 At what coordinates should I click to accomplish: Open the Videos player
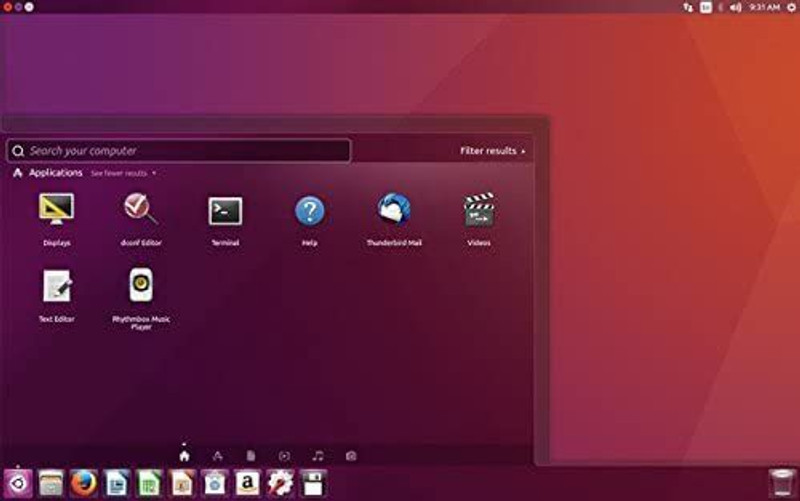click(x=479, y=210)
